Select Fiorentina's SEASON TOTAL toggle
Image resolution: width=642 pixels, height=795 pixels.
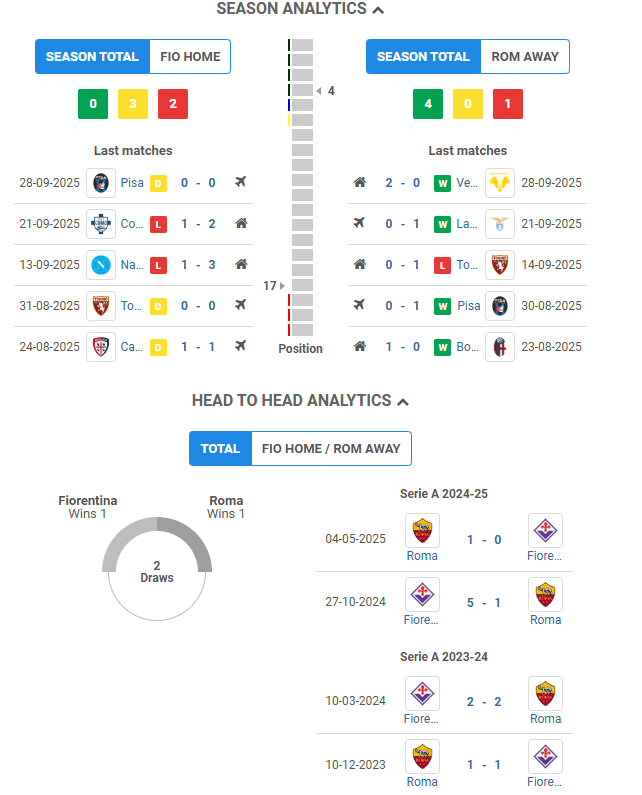point(92,57)
